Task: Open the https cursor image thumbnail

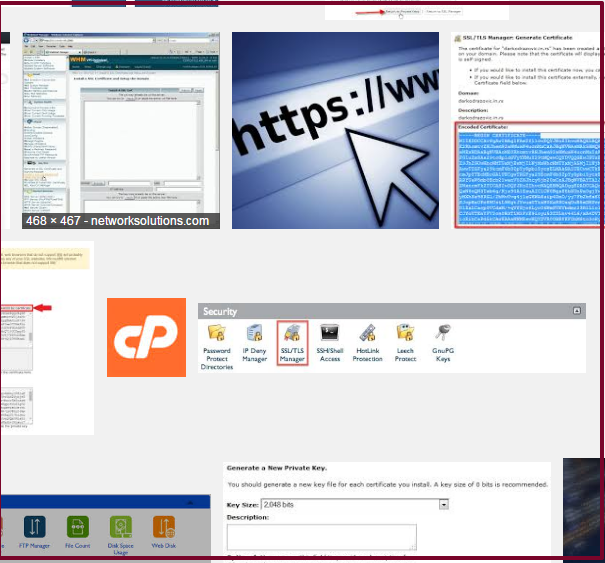Action: coord(335,130)
